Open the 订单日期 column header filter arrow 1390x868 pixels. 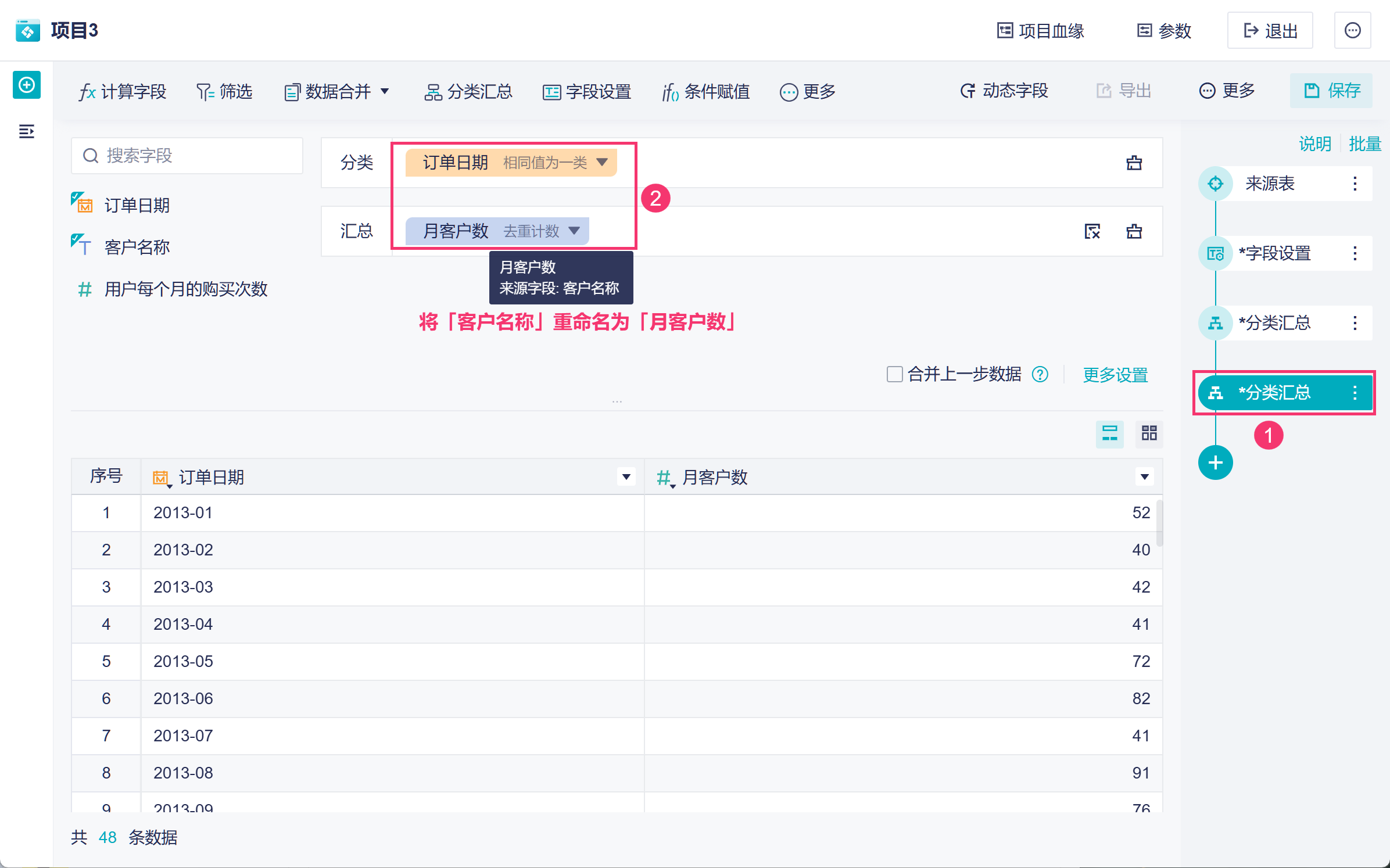pyautogui.click(x=626, y=477)
